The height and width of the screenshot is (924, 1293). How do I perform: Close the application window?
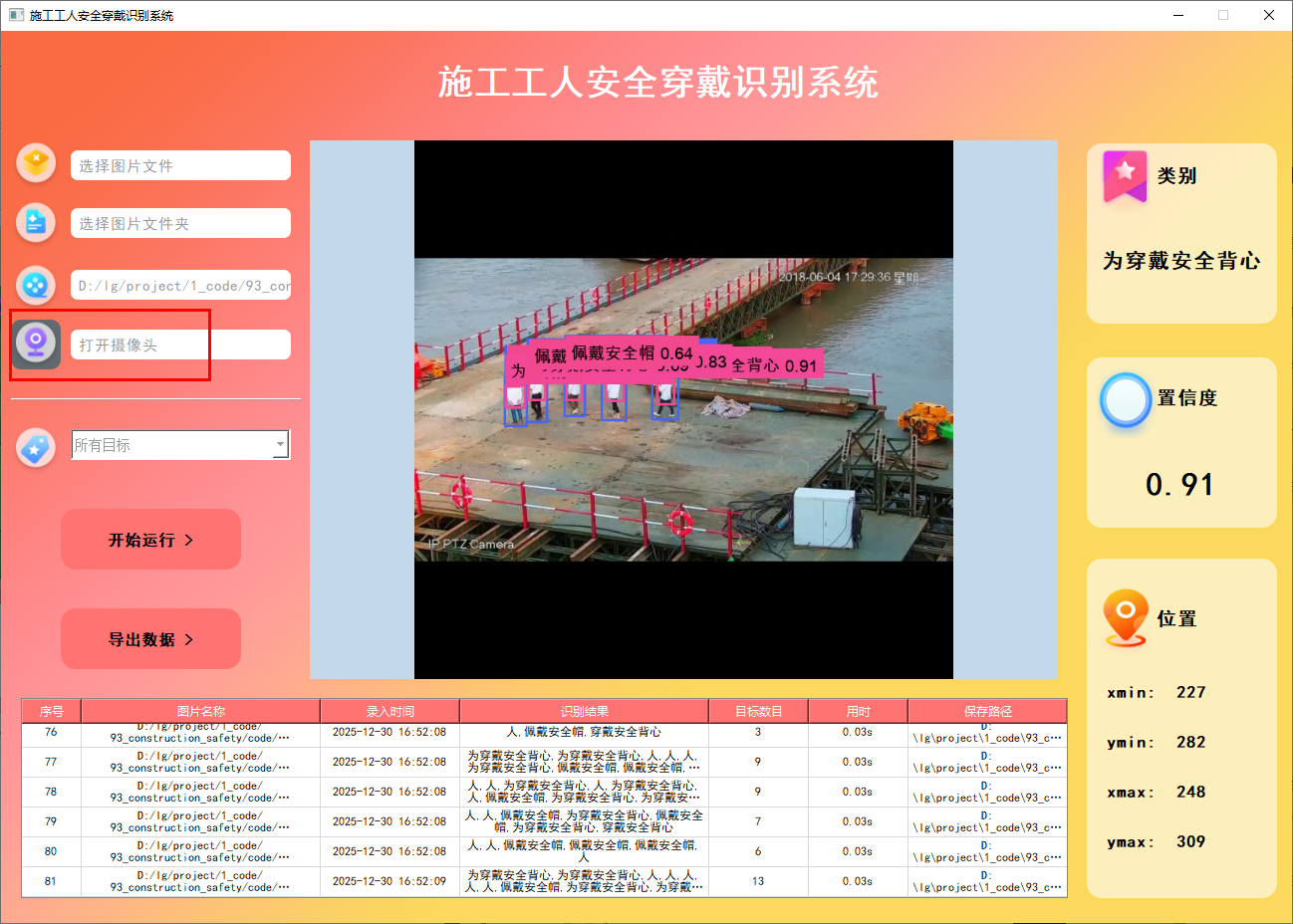pos(1269,15)
